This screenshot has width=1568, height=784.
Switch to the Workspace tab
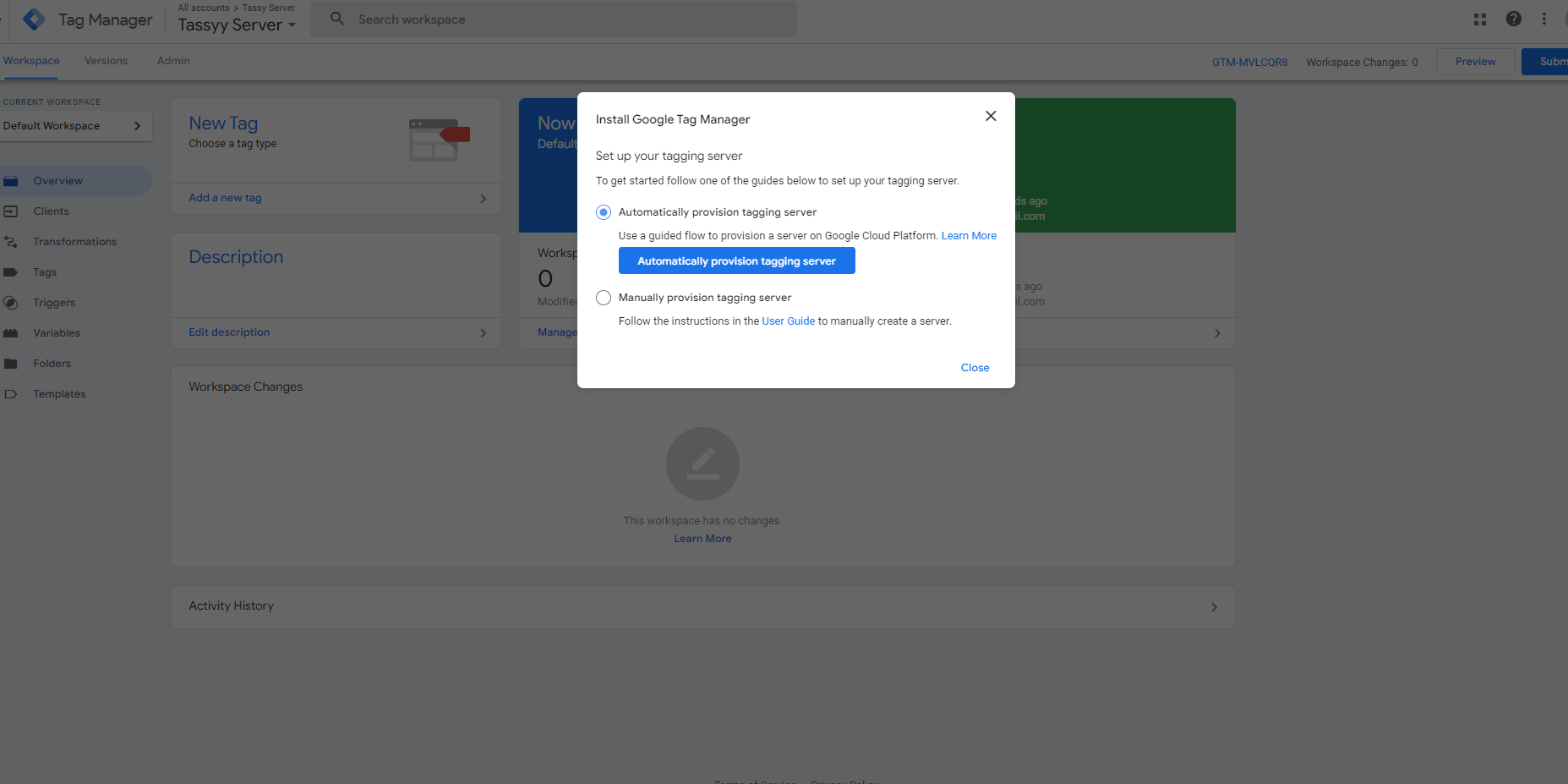pos(31,61)
